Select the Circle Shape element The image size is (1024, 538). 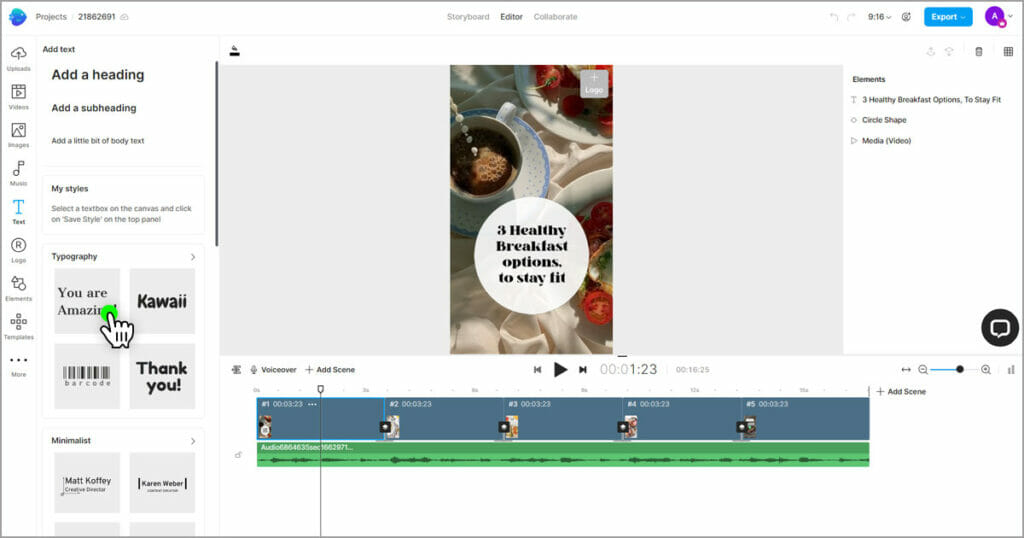(x=878, y=120)
